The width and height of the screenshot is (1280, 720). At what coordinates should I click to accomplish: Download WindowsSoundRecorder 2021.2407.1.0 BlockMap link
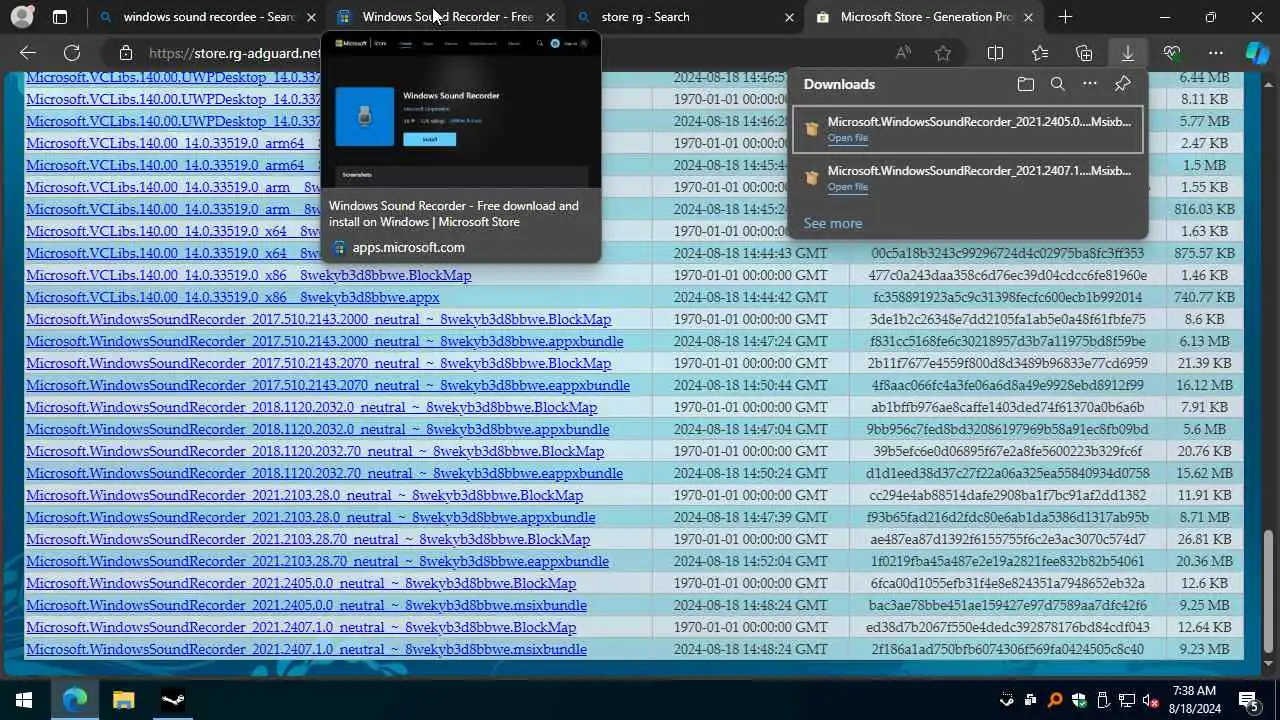click(x=301, y=627)
